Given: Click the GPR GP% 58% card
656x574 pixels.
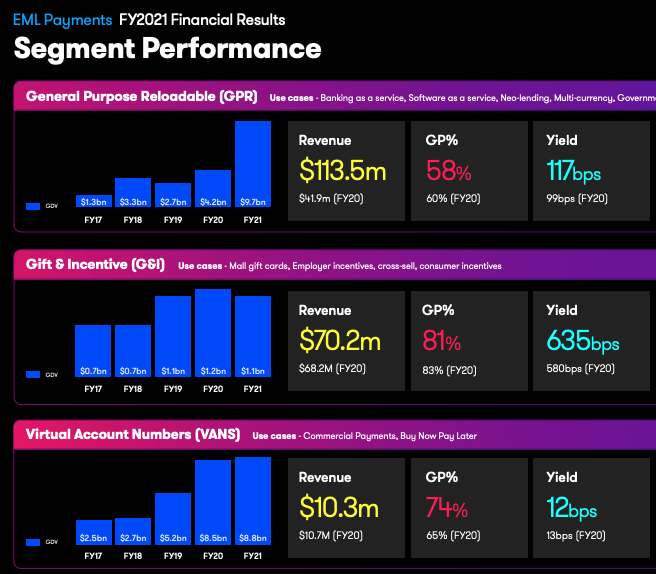Looking at the screenshot, I should [x=463, y=170].
